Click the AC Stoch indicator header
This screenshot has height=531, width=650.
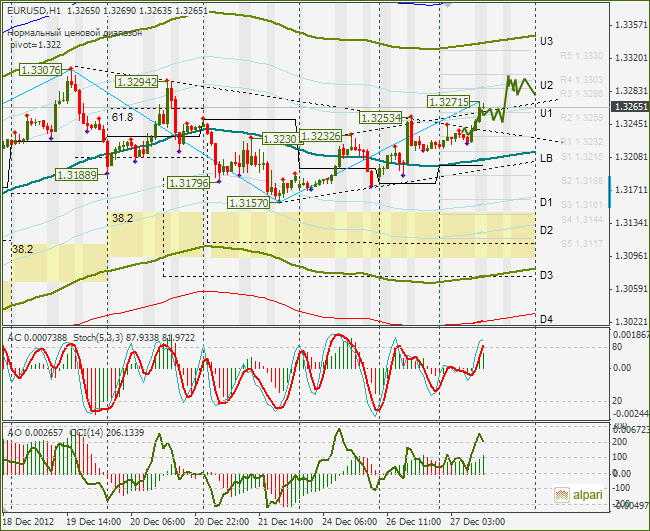(101, 337)
